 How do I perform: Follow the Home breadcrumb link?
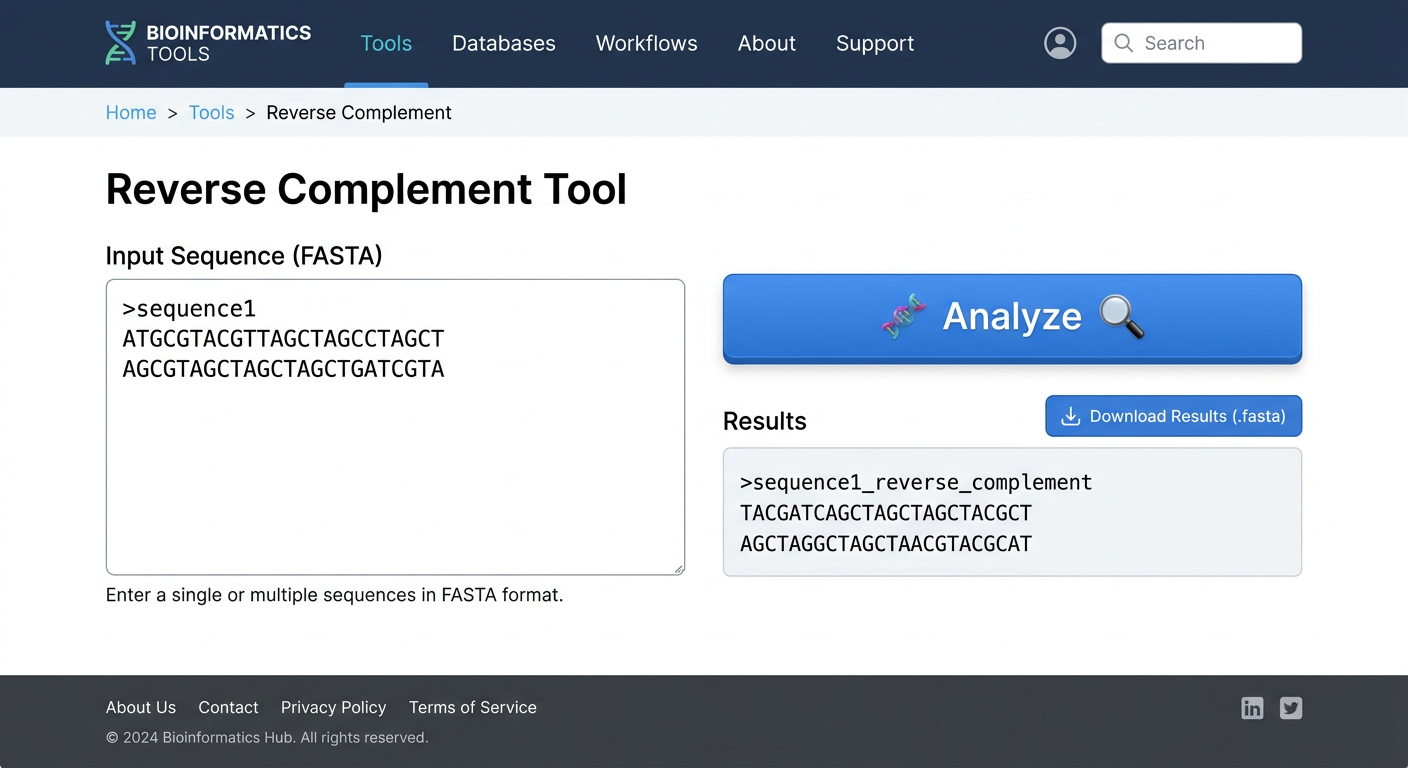pyautogui.click(x=131, y=113)
